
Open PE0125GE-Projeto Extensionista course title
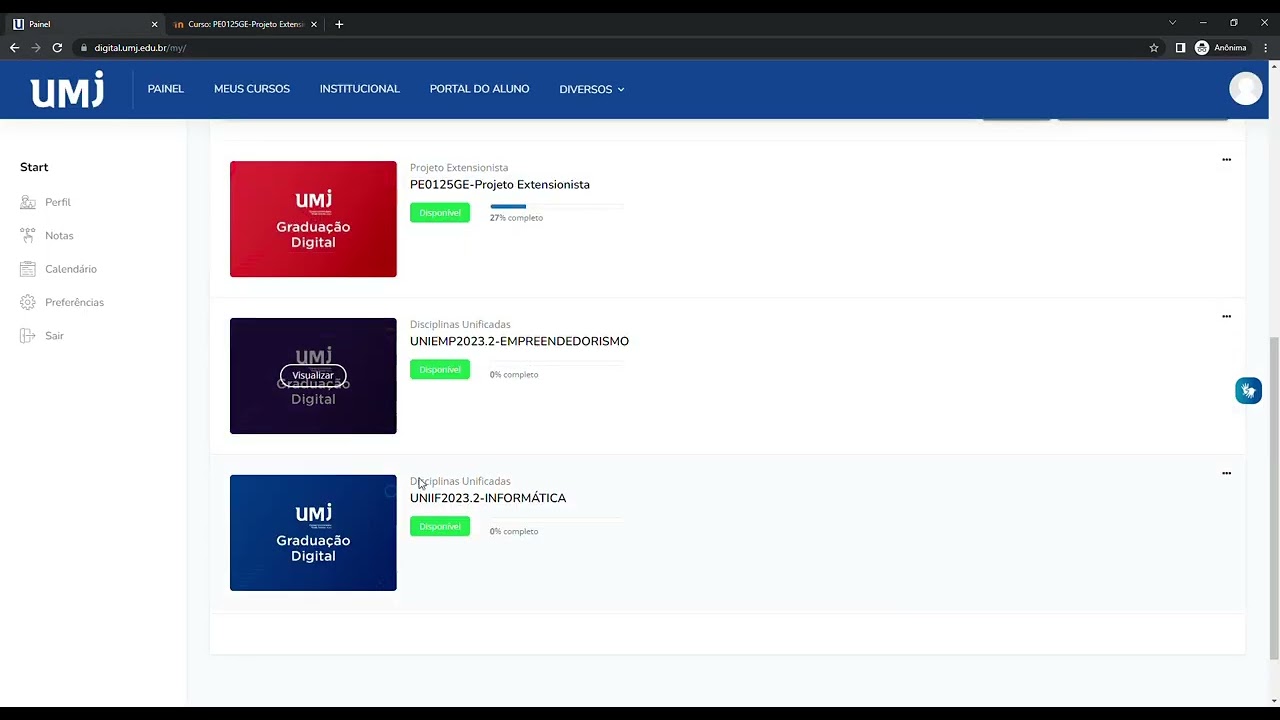(x=500, y=185)
